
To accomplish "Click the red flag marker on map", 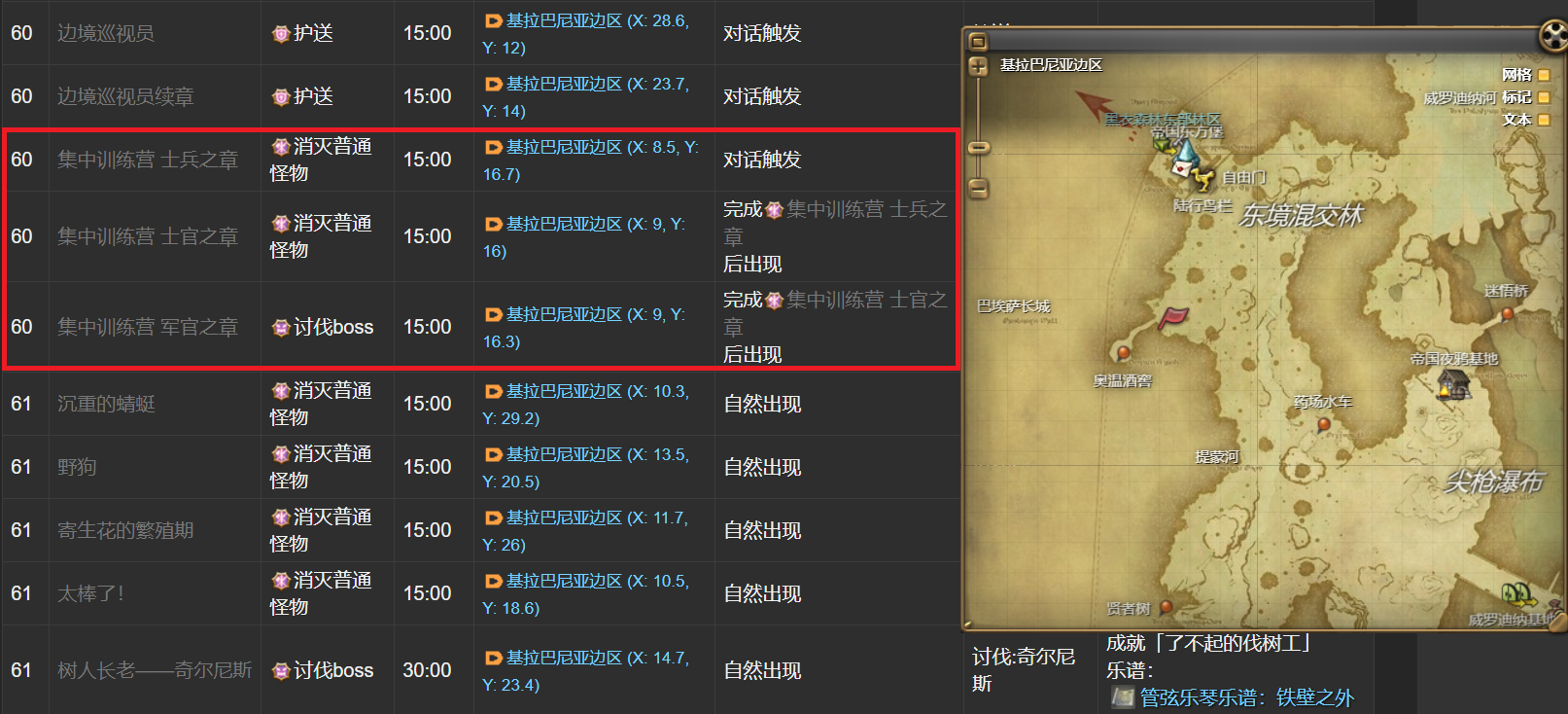I will (1173, 318).
